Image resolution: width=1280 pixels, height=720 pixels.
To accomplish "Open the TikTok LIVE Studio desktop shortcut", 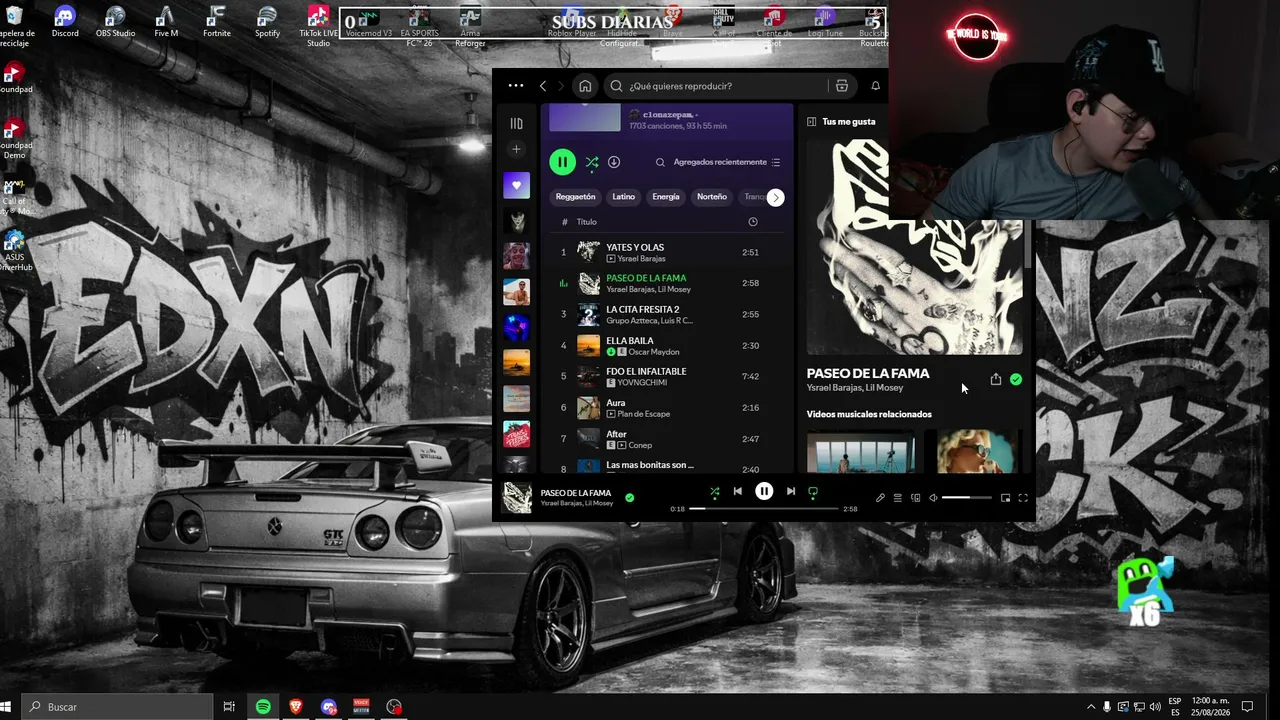I will tap(318, 25).
